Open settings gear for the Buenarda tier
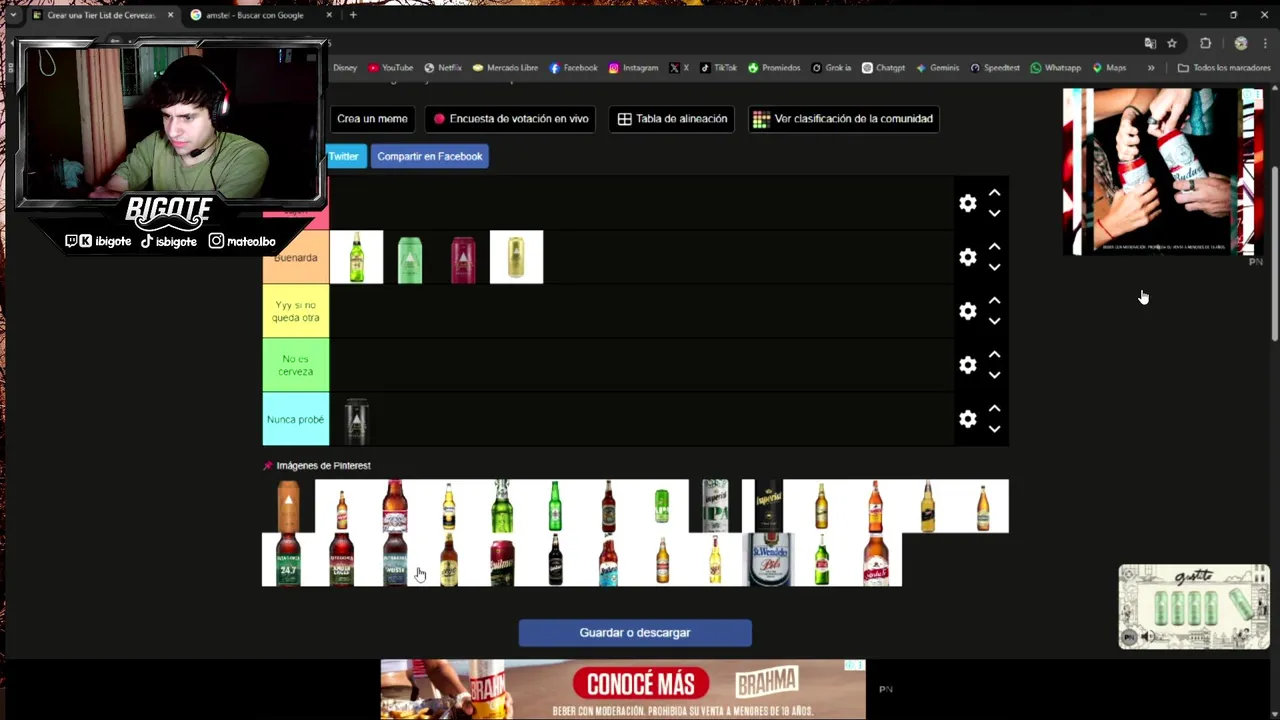 click(x=967, y=257)
